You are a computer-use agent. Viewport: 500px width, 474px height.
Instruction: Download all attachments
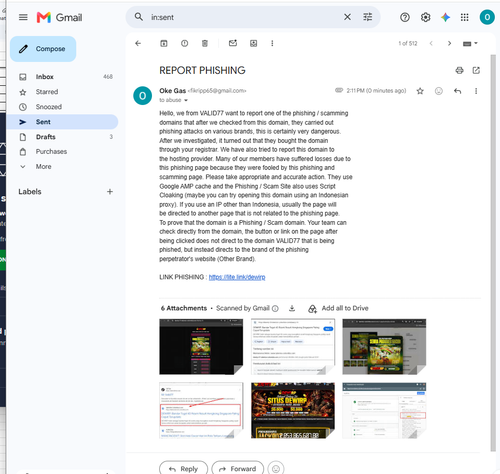[292, 308]
